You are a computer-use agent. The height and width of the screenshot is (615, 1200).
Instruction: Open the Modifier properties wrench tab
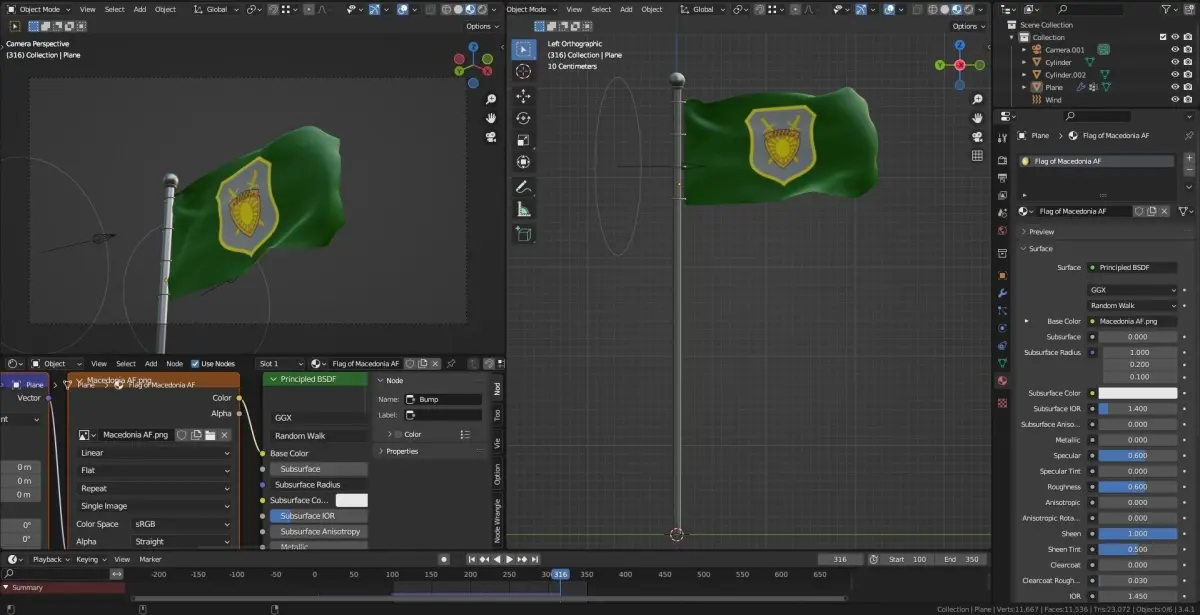[1002, 293]
